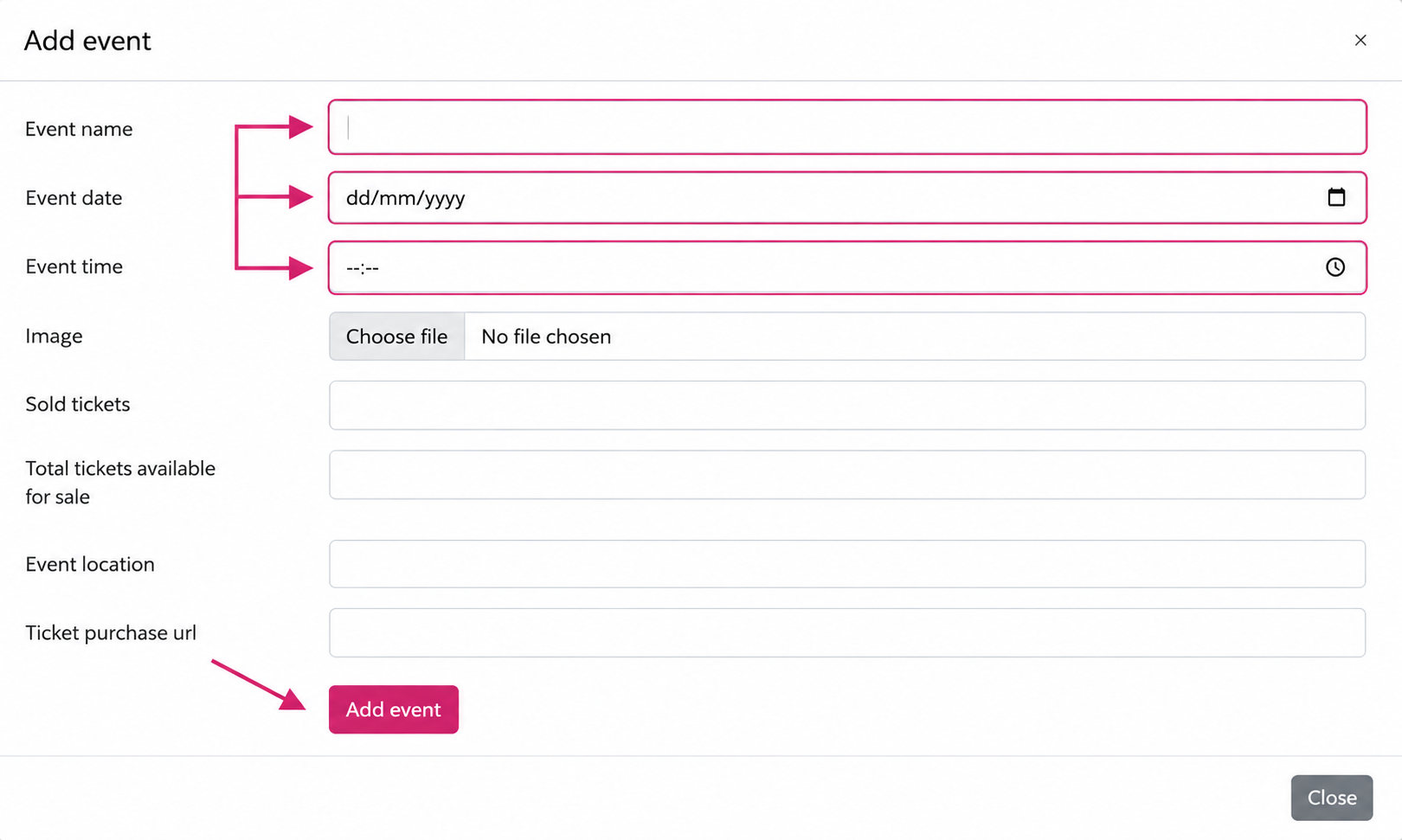
Task: Focus the Ticket purchase url input
Action: [x=847, y=632]
